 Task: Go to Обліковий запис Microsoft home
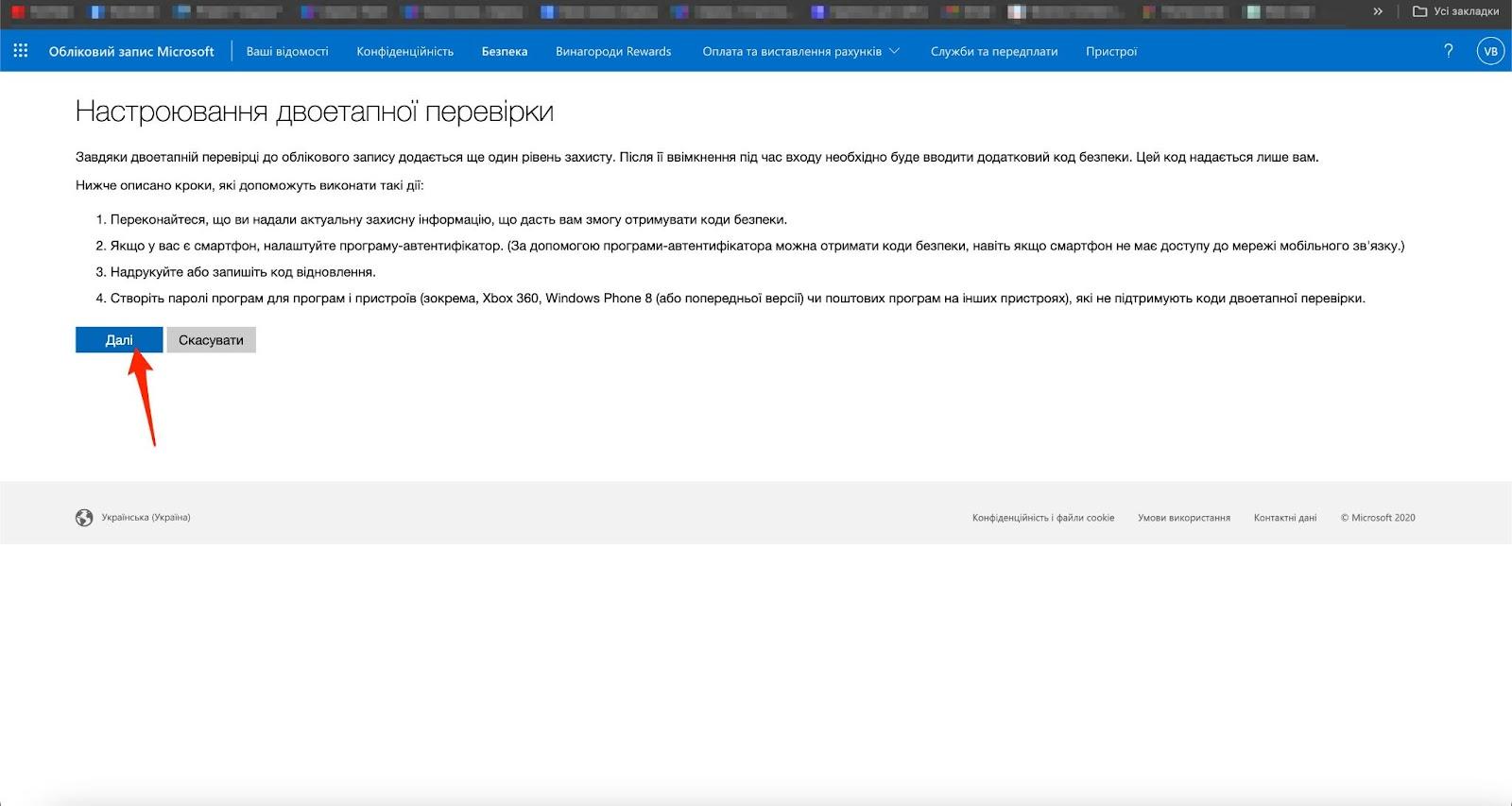[x=131, y=51]
